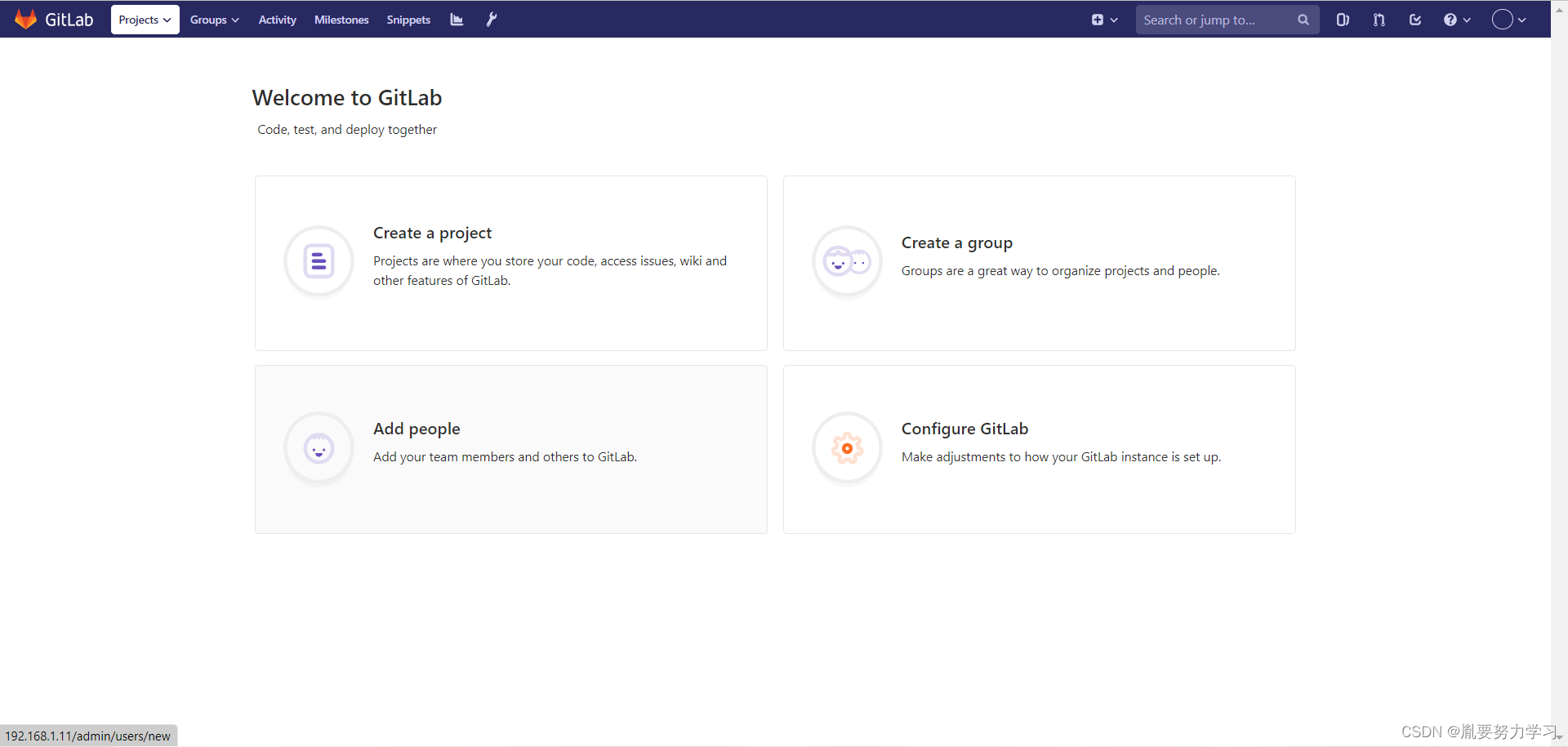
Task: Click the Configure GitLab card title
Action: point(964,429)
